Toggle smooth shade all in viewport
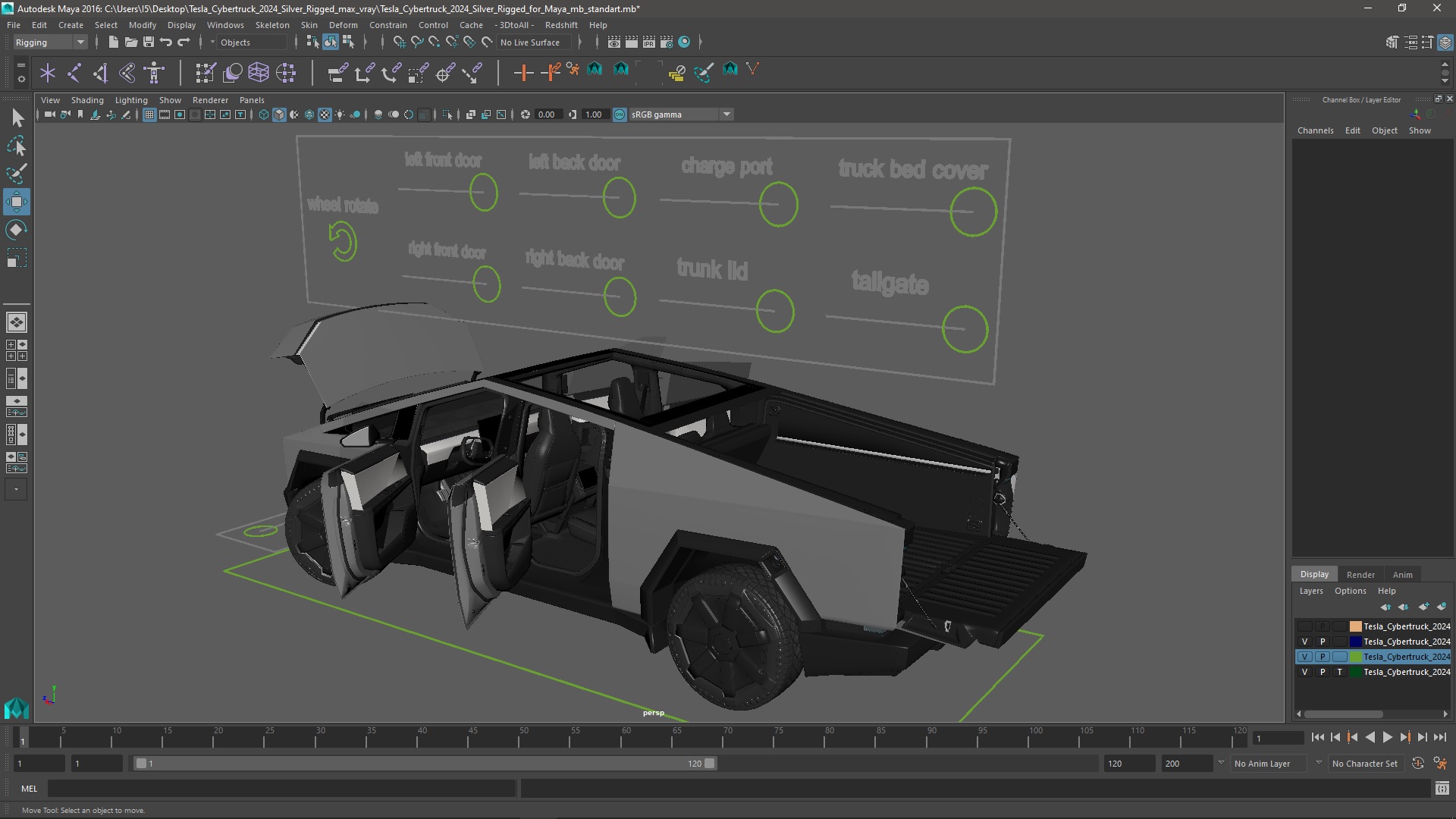Screen dimensions: 1456x819 [x=279, y=115]
